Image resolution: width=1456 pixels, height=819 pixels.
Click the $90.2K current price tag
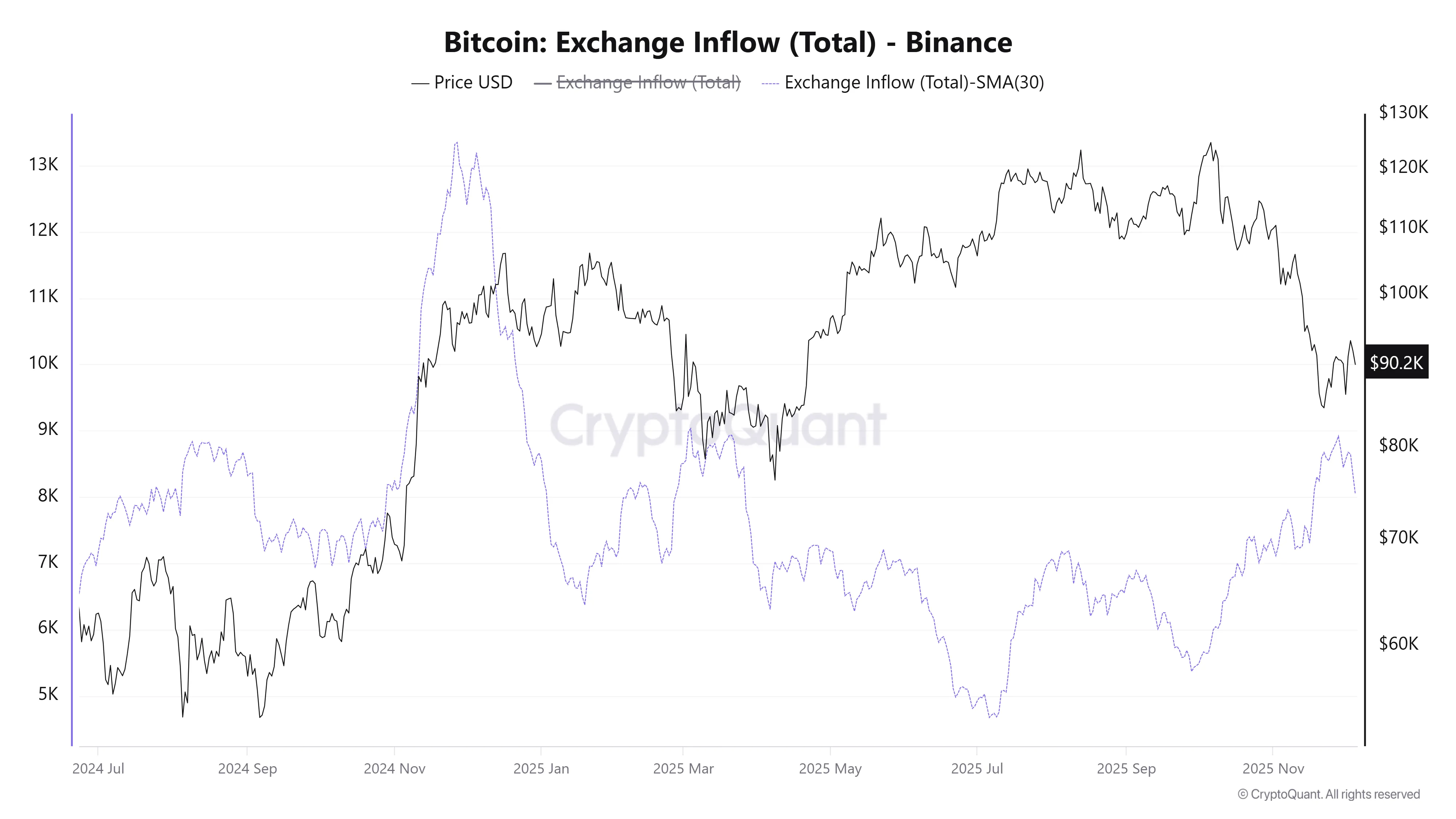[1396, 362]
